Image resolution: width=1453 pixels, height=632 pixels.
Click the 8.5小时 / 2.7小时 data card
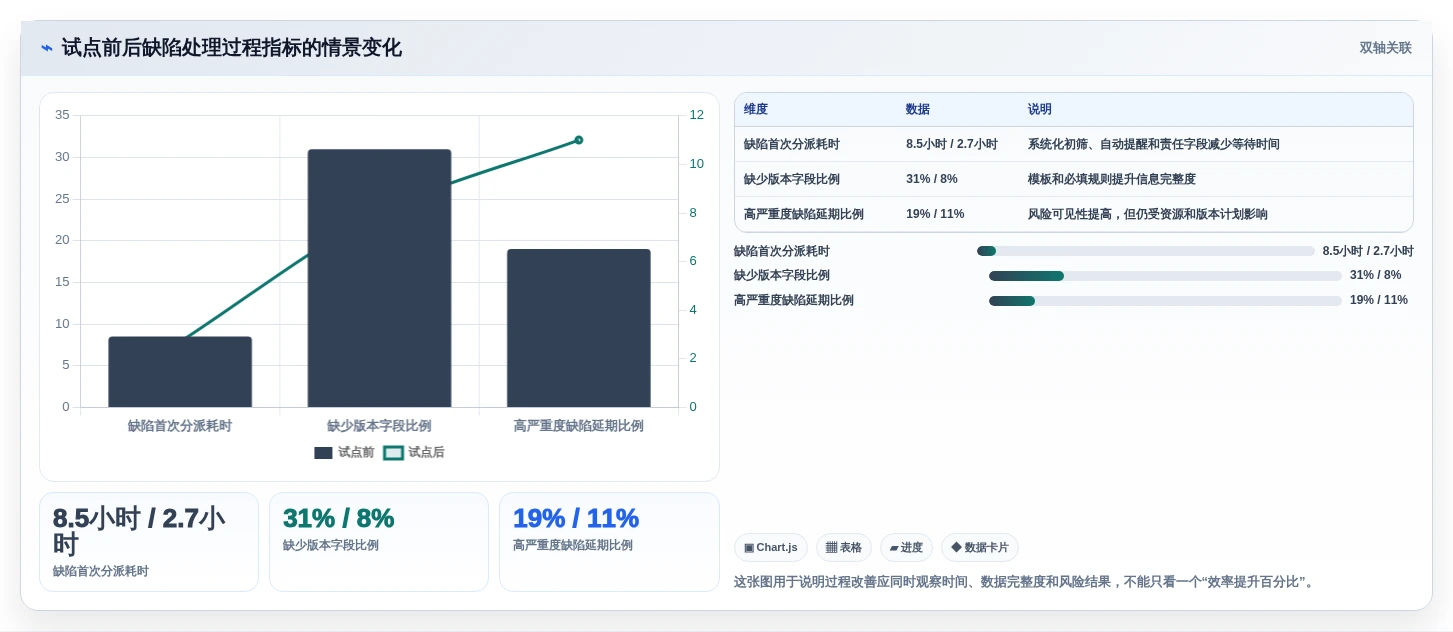click(149, 542)
